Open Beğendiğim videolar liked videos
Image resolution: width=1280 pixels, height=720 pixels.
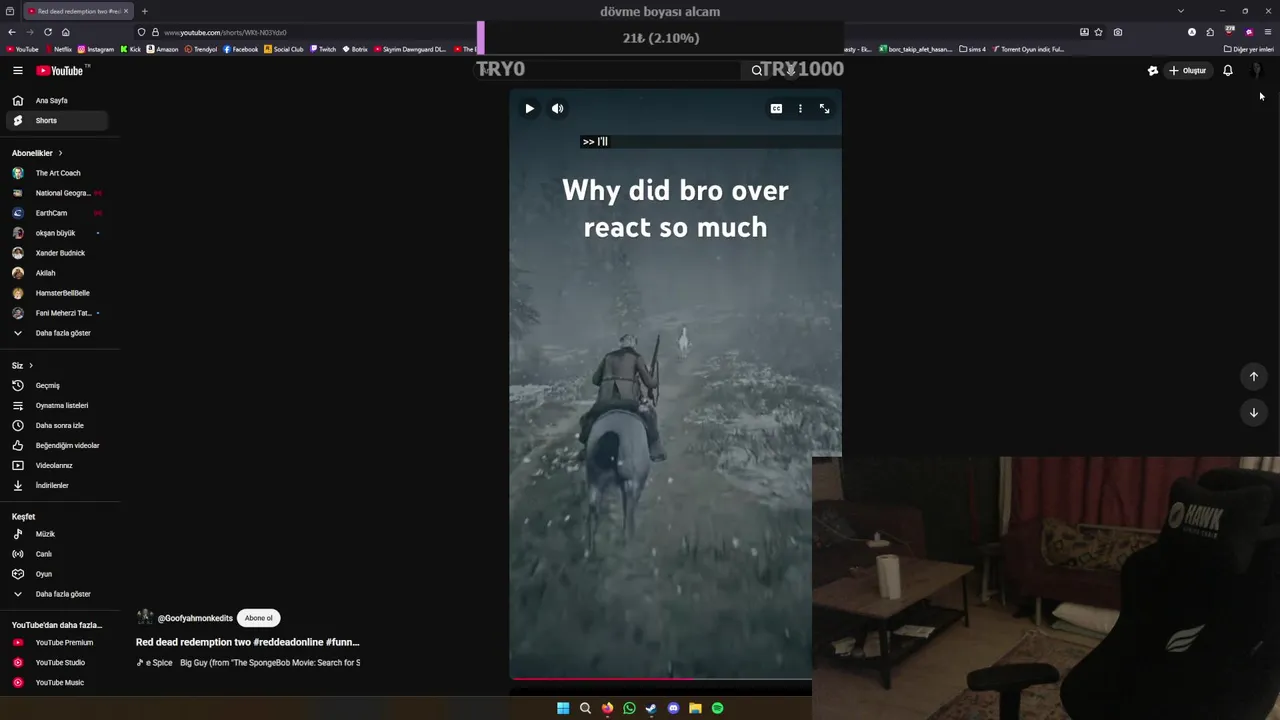[57, 445]
